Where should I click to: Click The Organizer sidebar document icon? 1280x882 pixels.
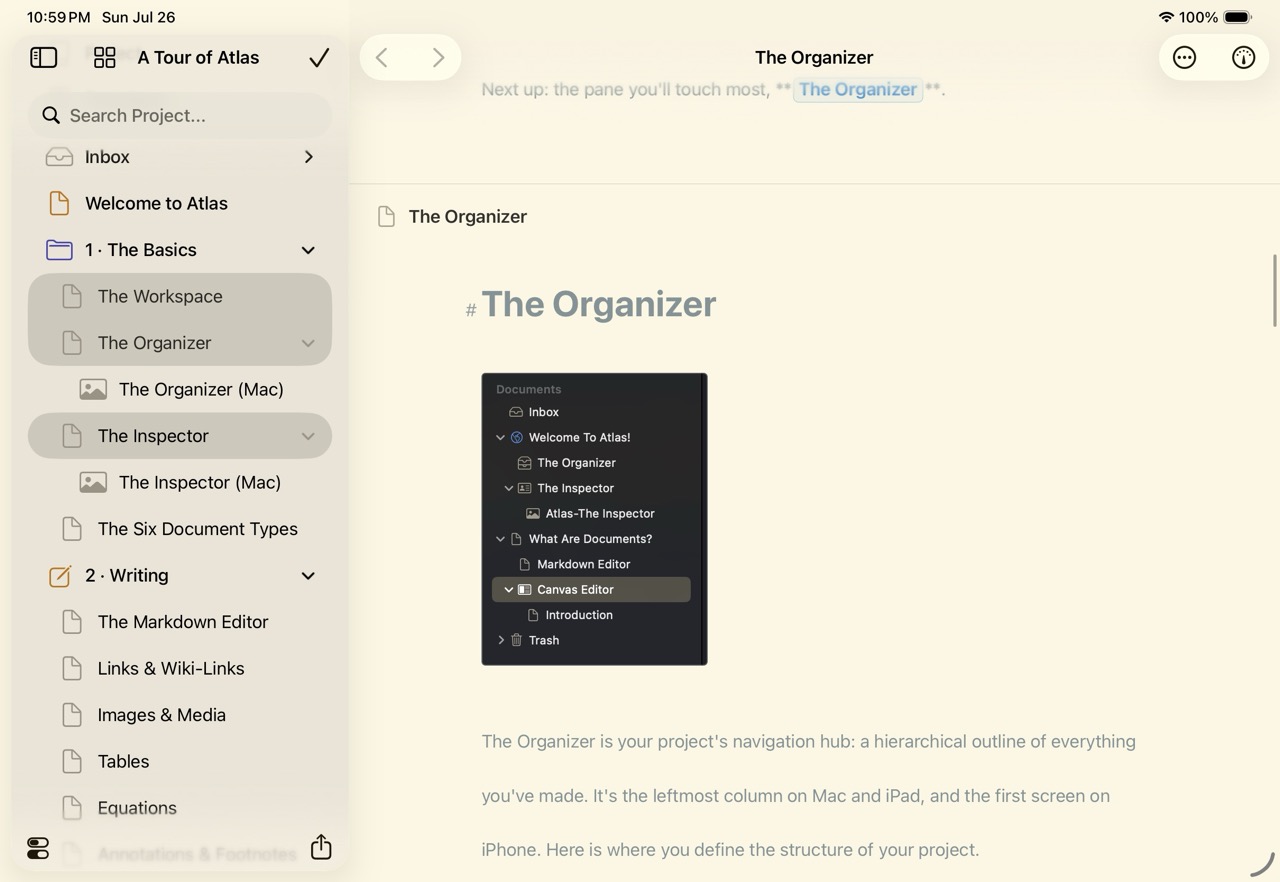point(72,343)
